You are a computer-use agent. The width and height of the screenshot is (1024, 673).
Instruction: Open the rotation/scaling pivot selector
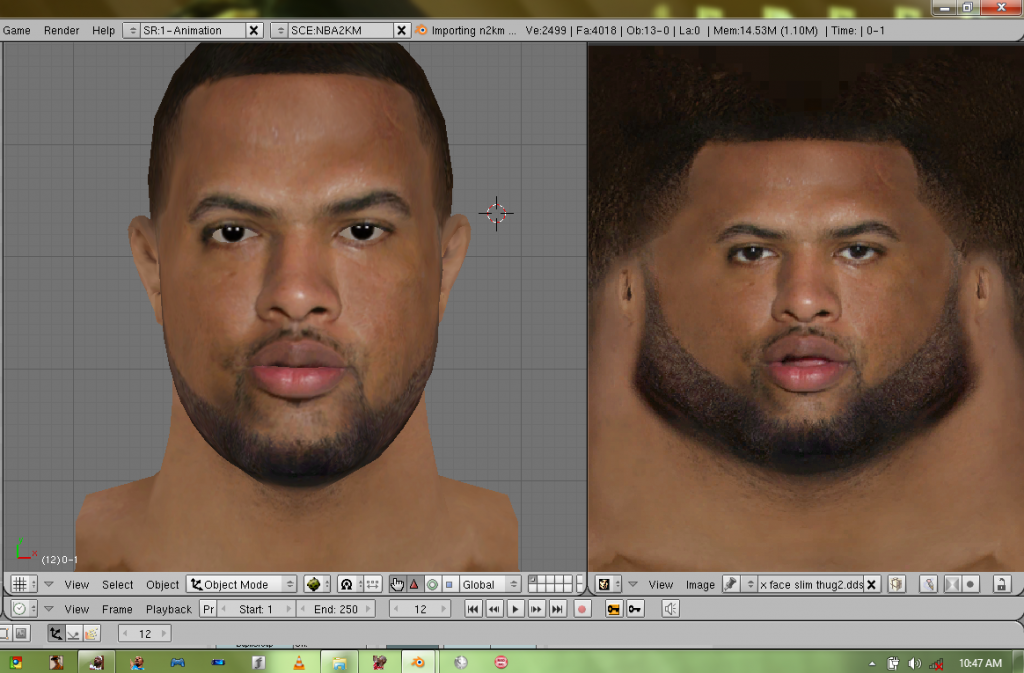350,584
